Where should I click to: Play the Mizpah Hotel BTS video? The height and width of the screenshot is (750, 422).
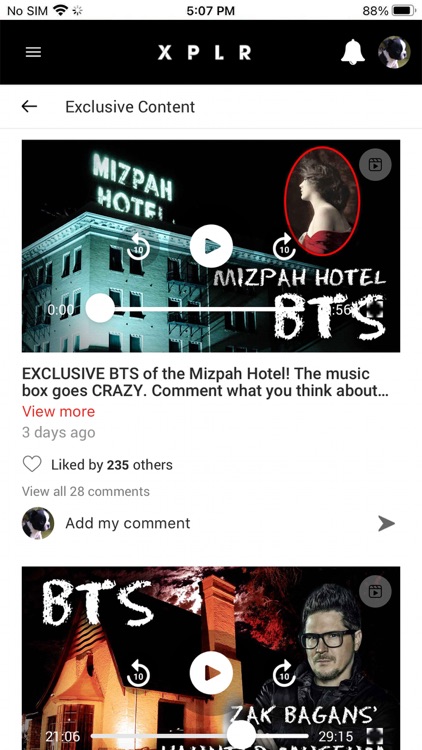tap(211, 246)
